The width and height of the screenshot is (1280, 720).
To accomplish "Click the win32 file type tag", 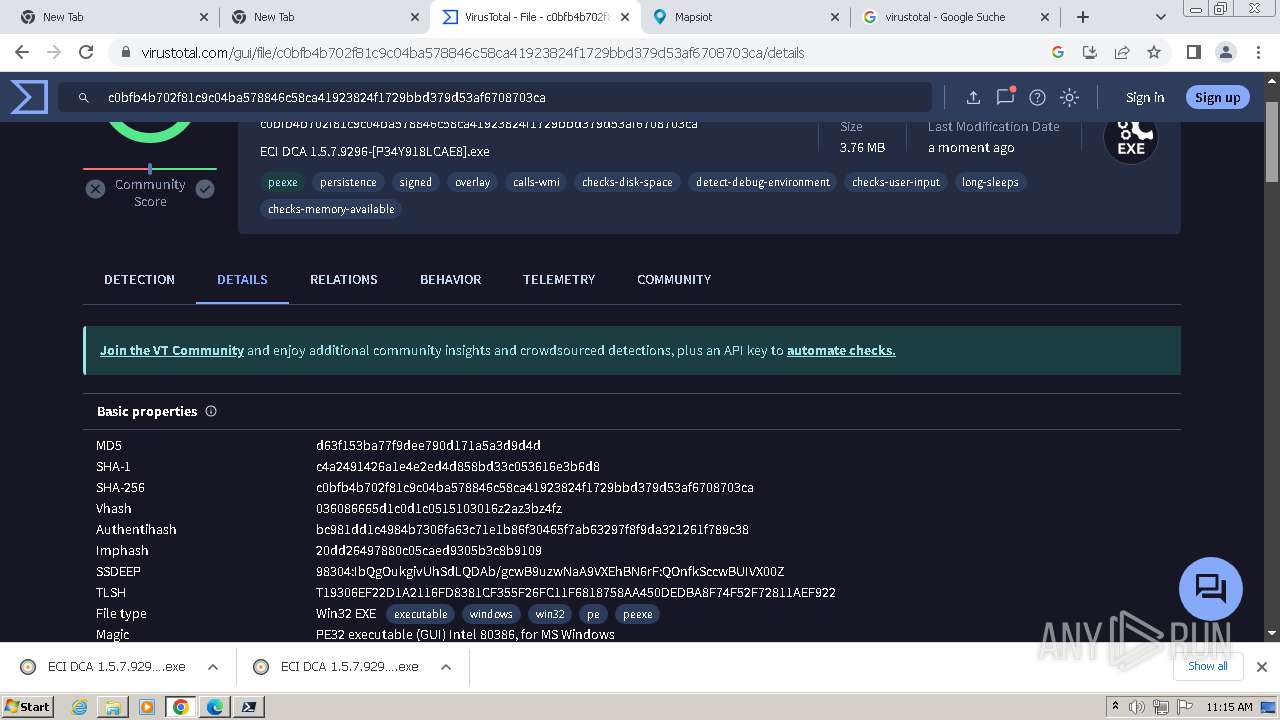I will coord(550,614).
